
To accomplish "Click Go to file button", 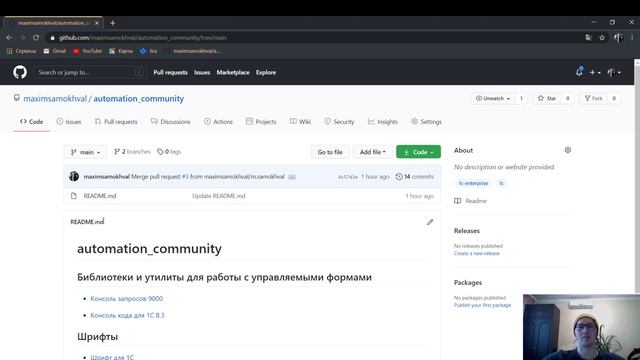I will [330, 152].
